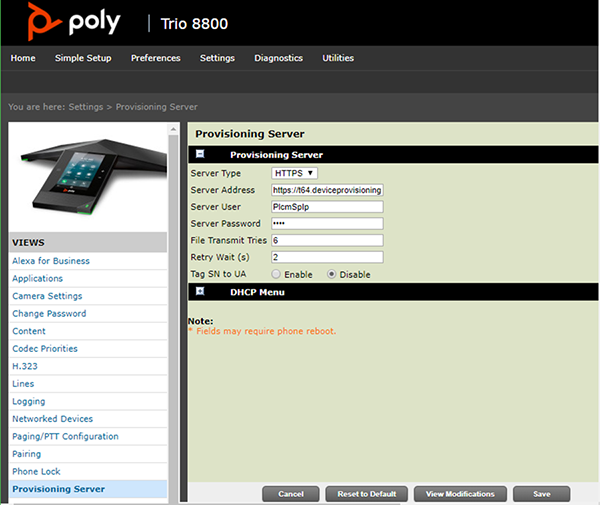Click the DHCP Menu section header bar

pyautogui.click(x=393, y=292)
